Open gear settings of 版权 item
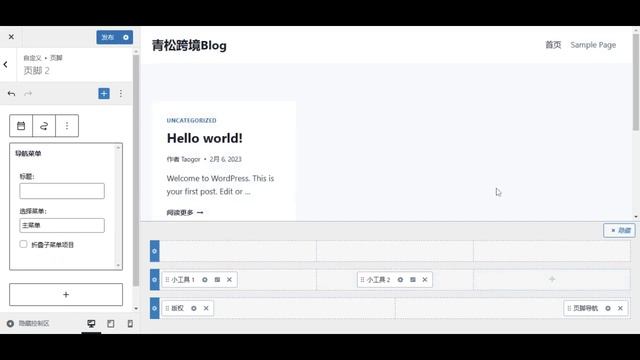This screenshot has width=640, height=360. (x=194, y=308)
